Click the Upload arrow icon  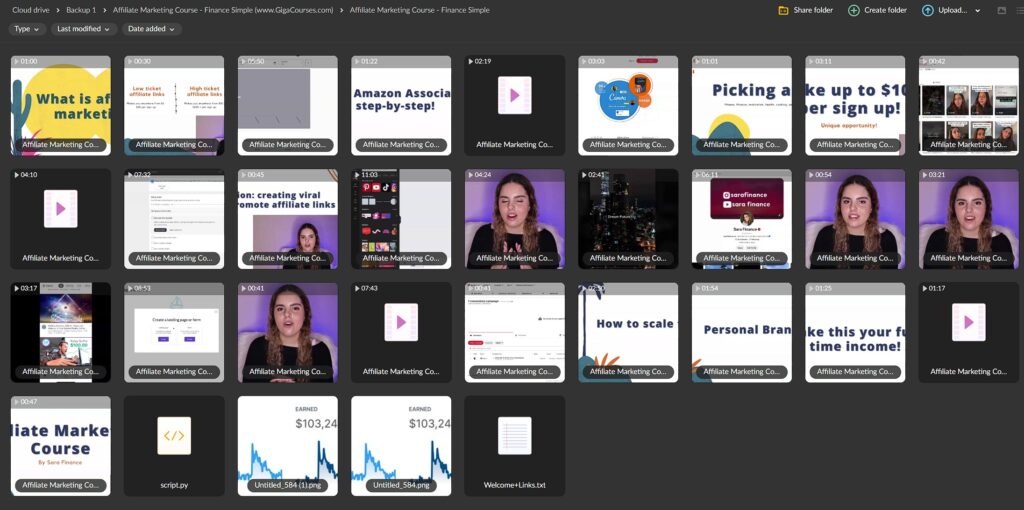928,10
